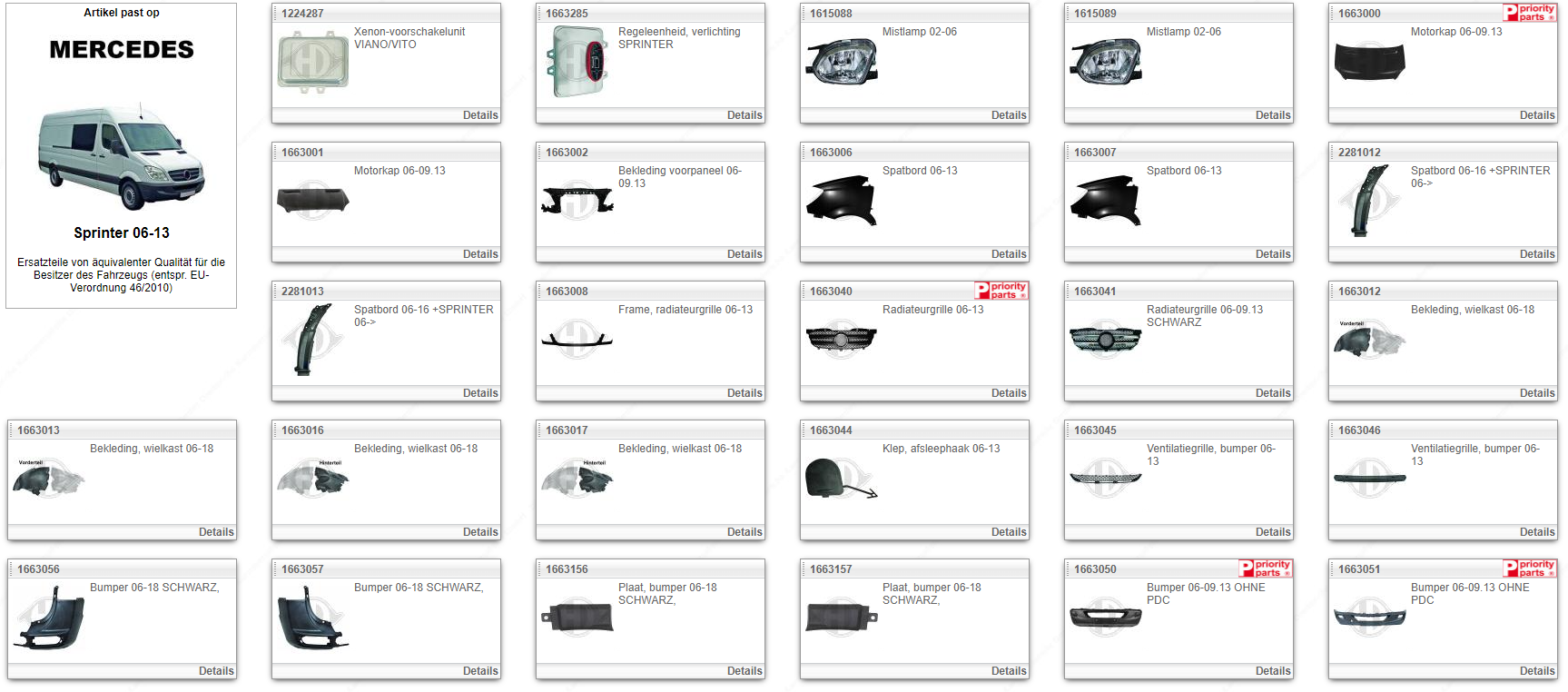Open Details for item 1663285
This screenshot has height=692, width=1568.
coord(745,115)
